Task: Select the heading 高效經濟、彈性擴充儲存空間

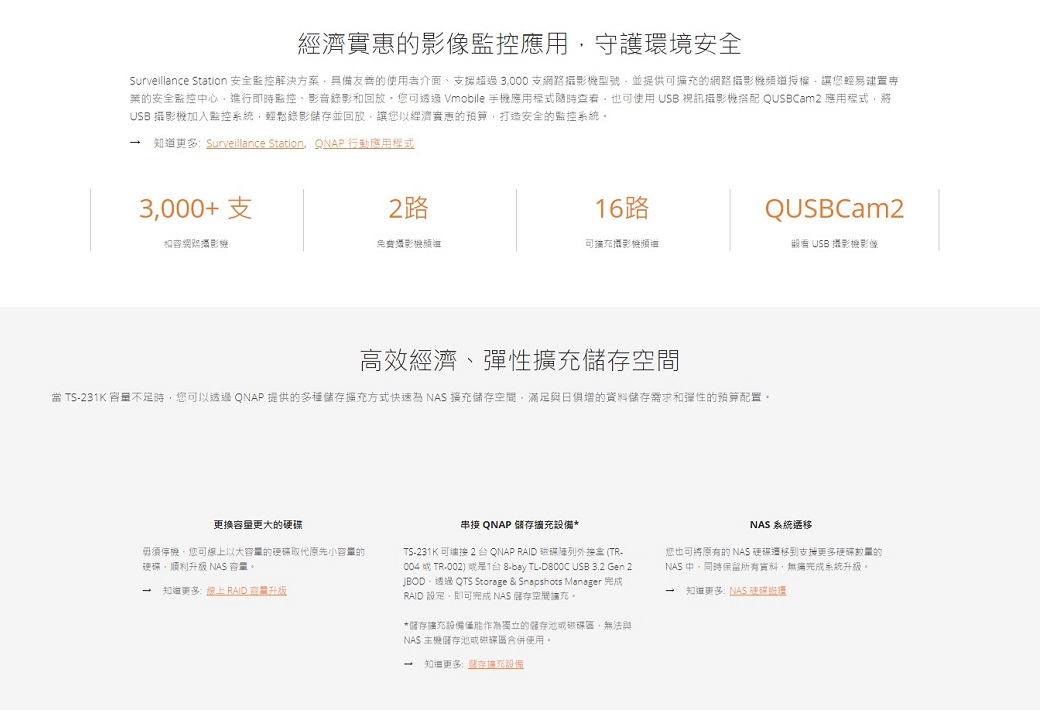Action: [519, 360]
